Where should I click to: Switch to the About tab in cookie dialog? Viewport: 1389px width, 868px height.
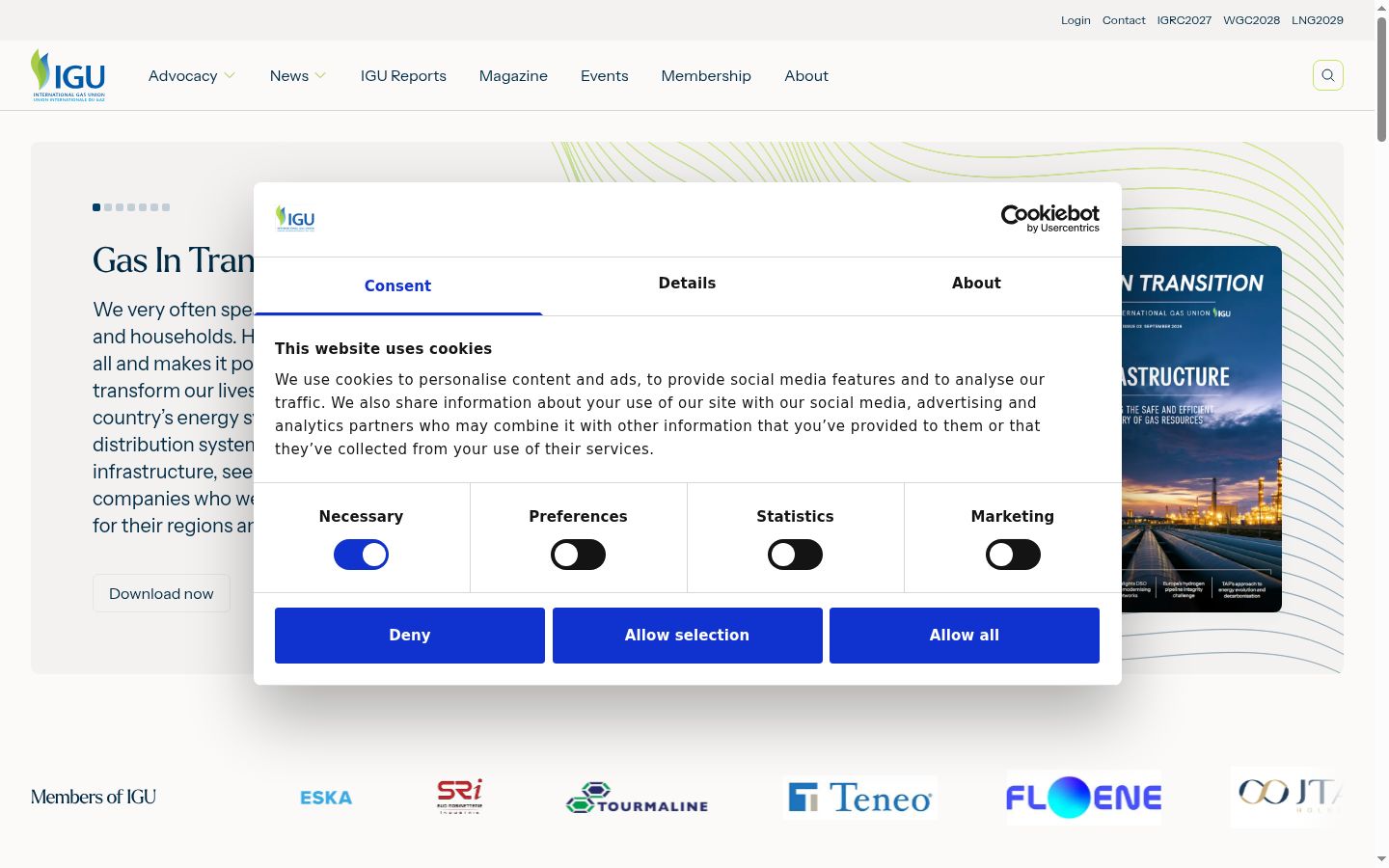pyautogui.click(x=976, y=284)
